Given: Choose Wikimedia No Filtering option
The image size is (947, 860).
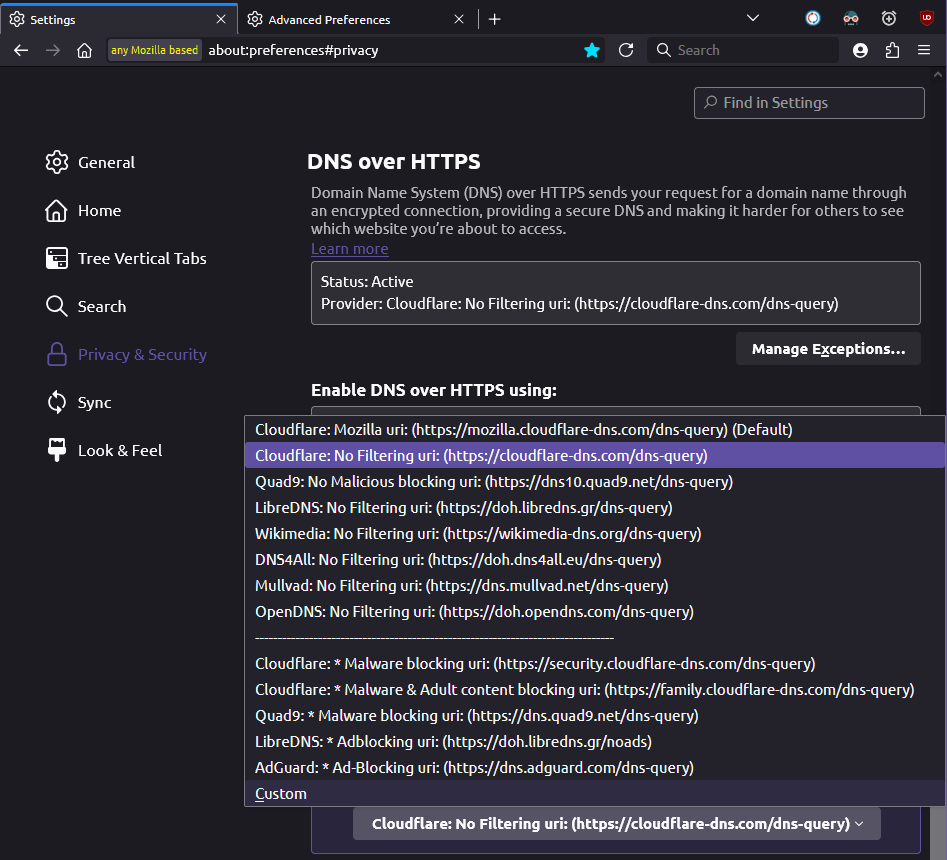Looking at the screenshot, I should tap(594, 533).
